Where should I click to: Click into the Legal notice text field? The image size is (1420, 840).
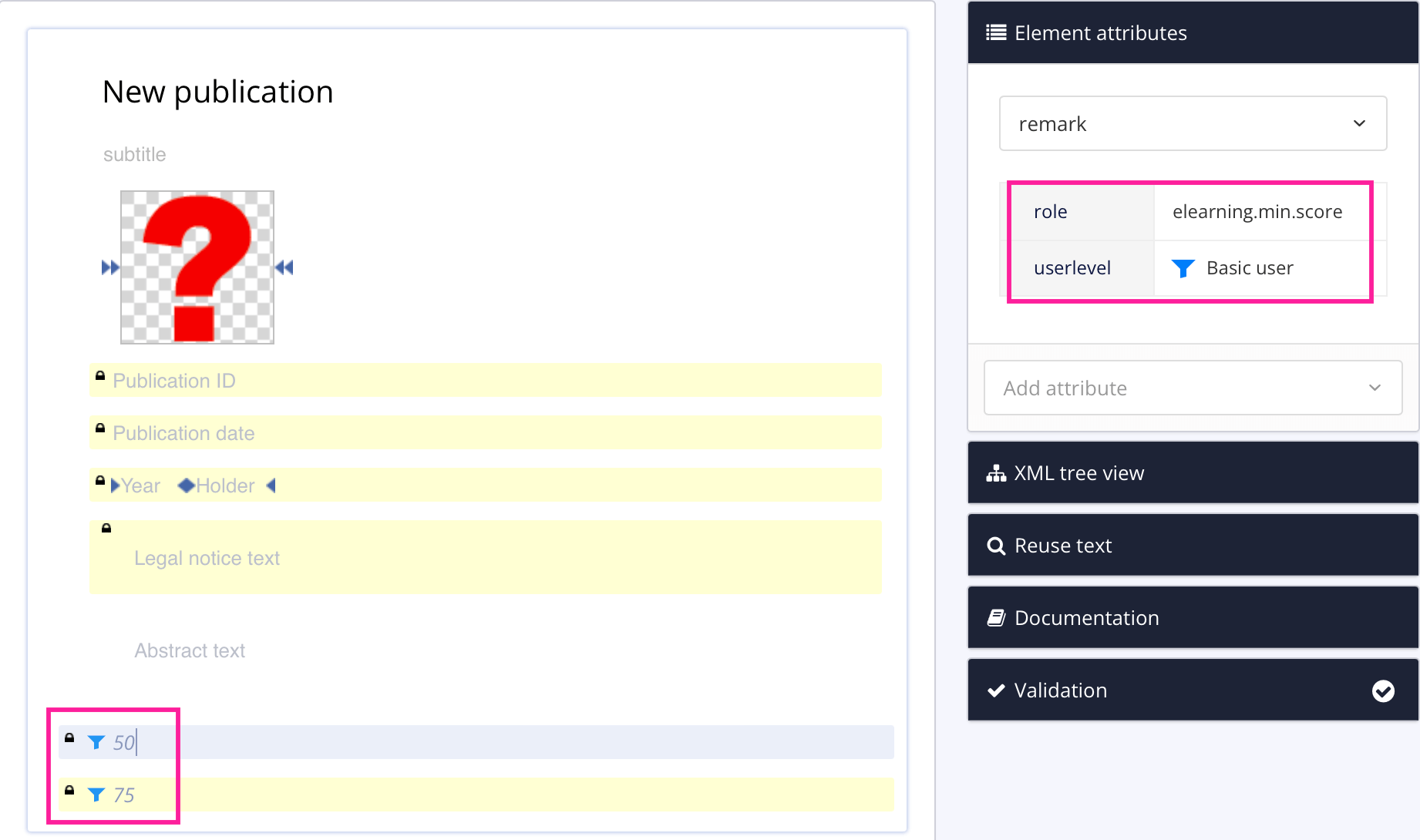(207, 558)
